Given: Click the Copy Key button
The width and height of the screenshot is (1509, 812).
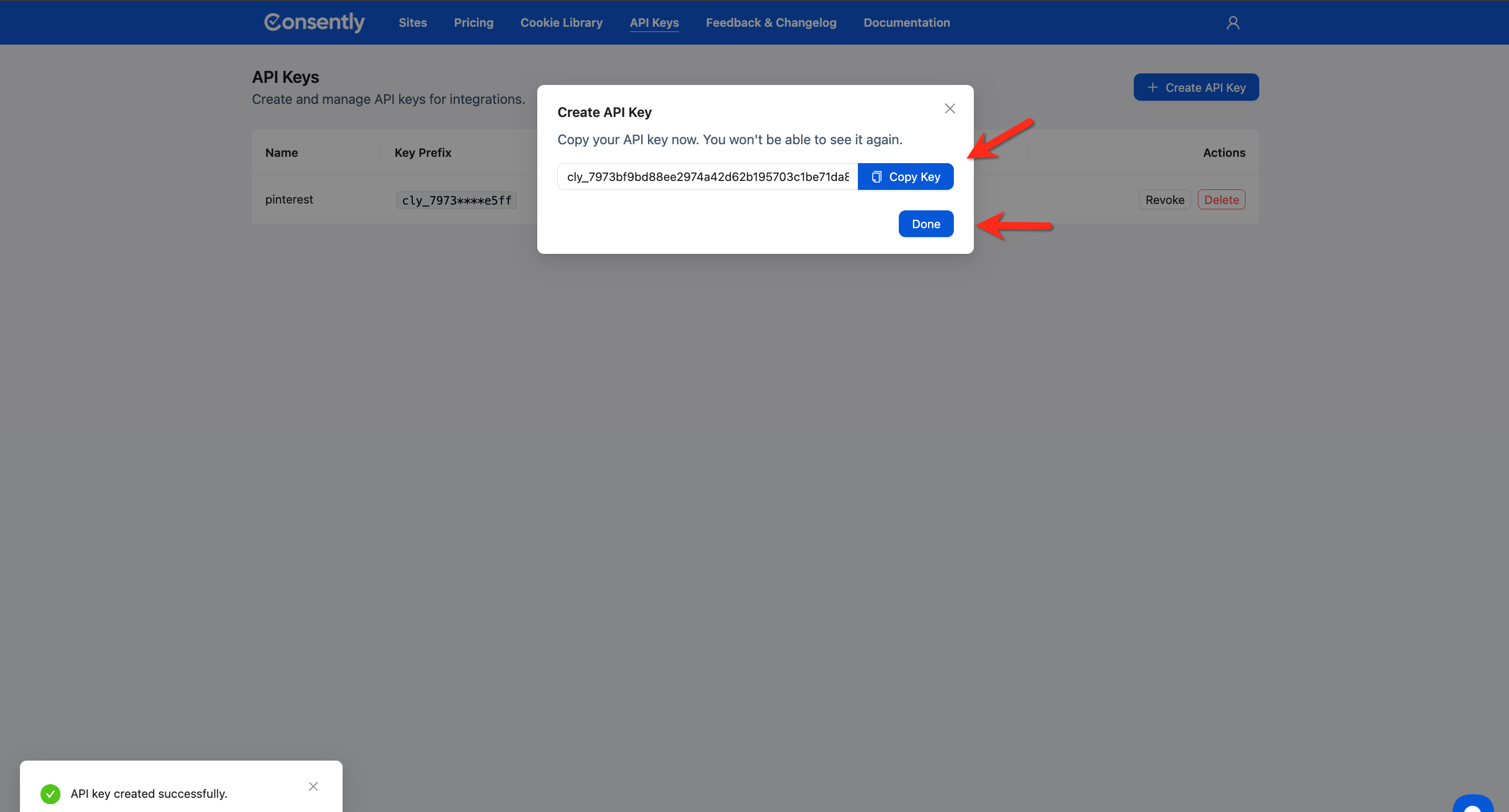Looking at the screenshot, I should (905, 177).
